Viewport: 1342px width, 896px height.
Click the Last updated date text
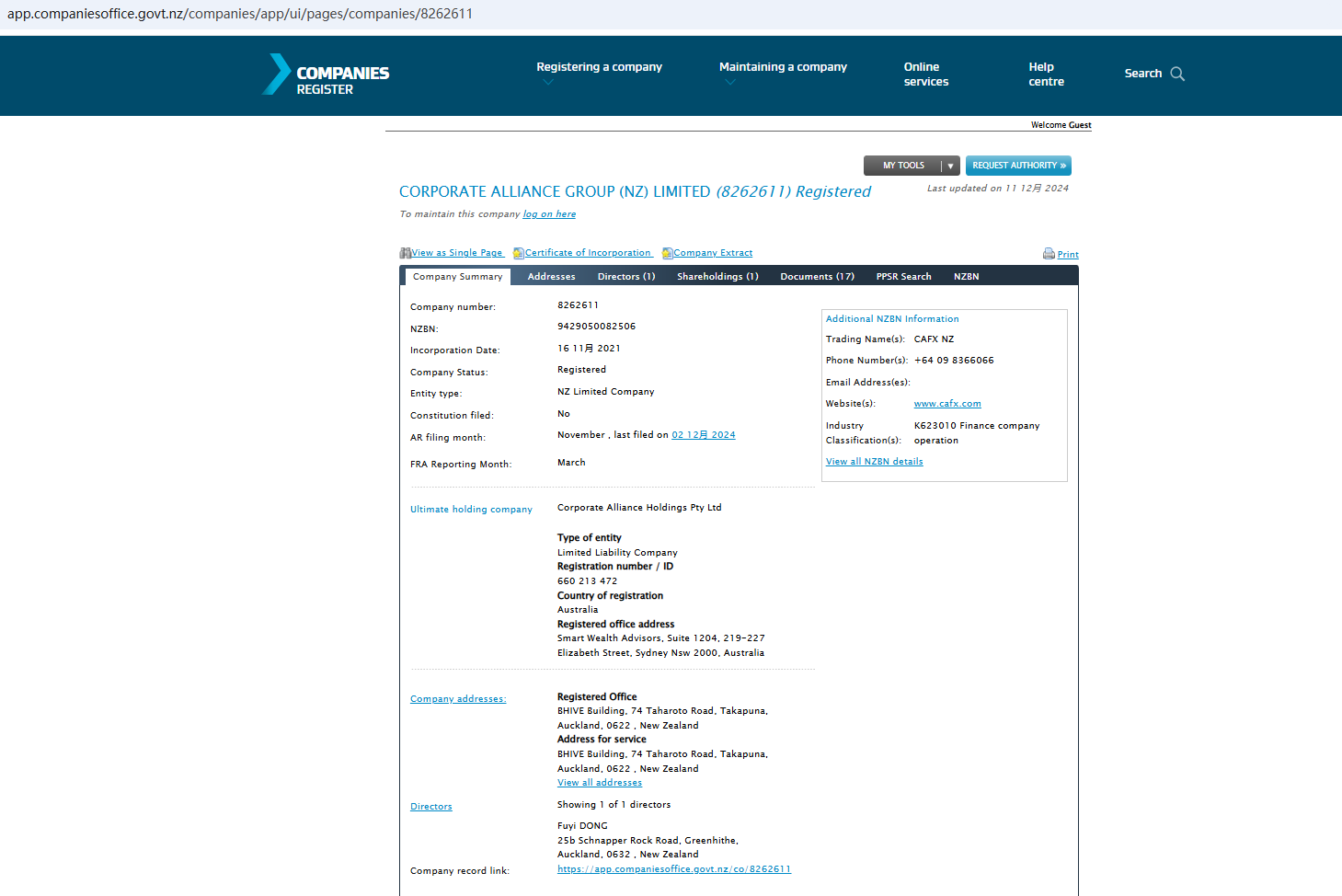[x=997, y=189]
